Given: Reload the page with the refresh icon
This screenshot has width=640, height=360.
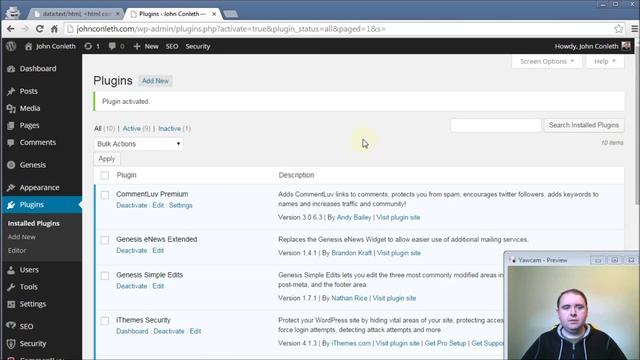Looking at the screenshot, I should (x=40, y=29).
